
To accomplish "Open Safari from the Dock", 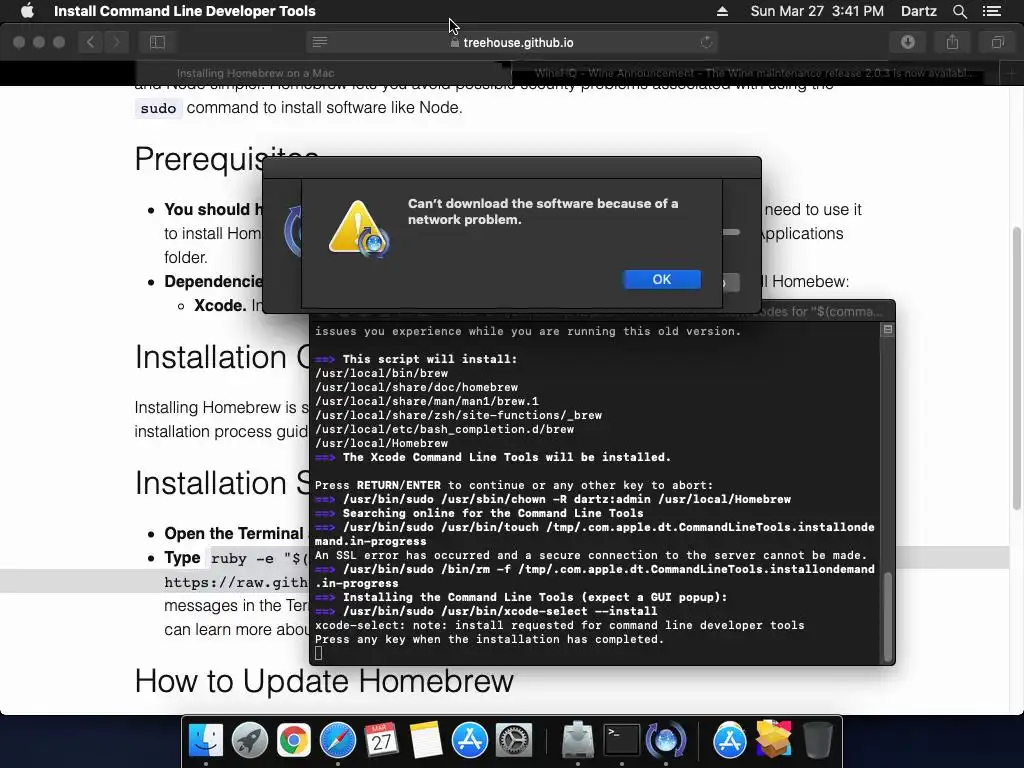I will pyautogui.click(x=338, y=741).
